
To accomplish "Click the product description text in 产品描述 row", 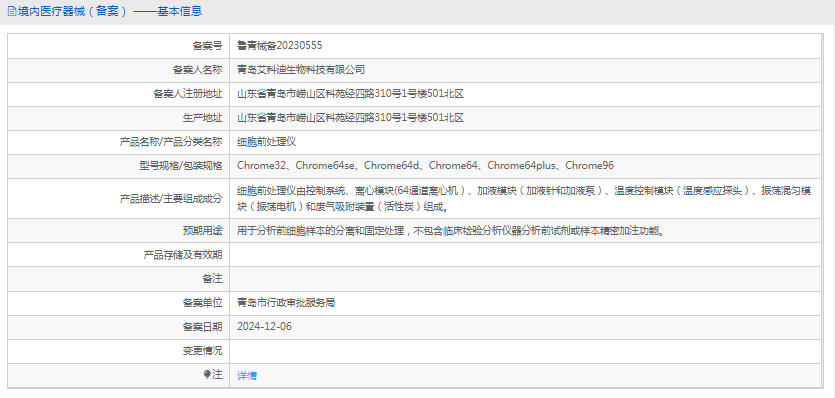I will pos(525,198).
